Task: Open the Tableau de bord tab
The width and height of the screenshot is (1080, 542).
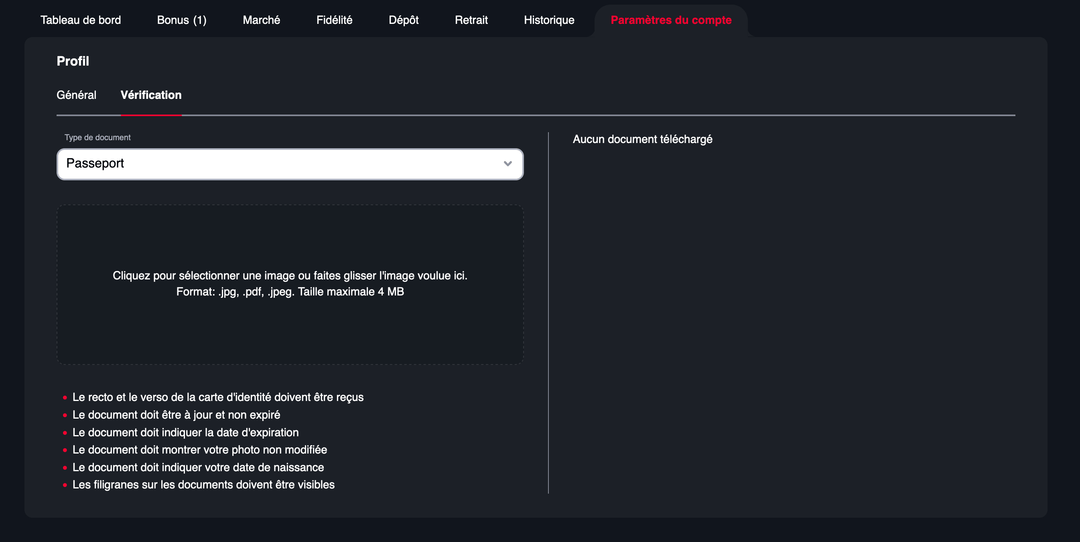Action: 80,20
